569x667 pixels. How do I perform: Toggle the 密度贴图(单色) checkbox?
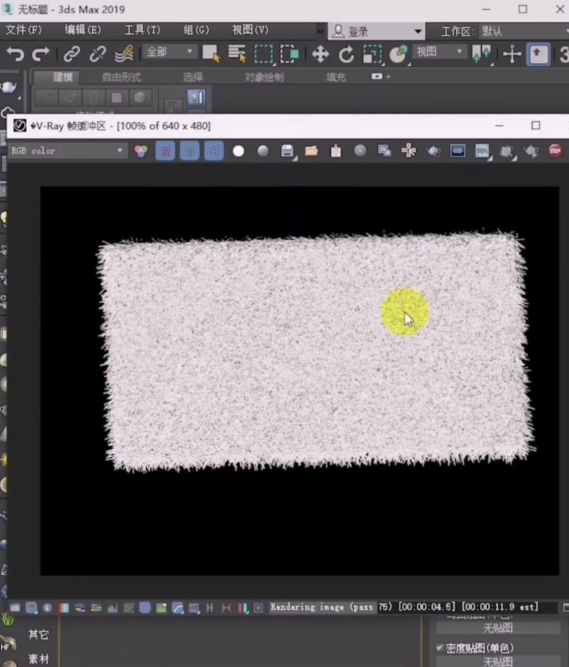pyautogui.click(x=440, y=648)
